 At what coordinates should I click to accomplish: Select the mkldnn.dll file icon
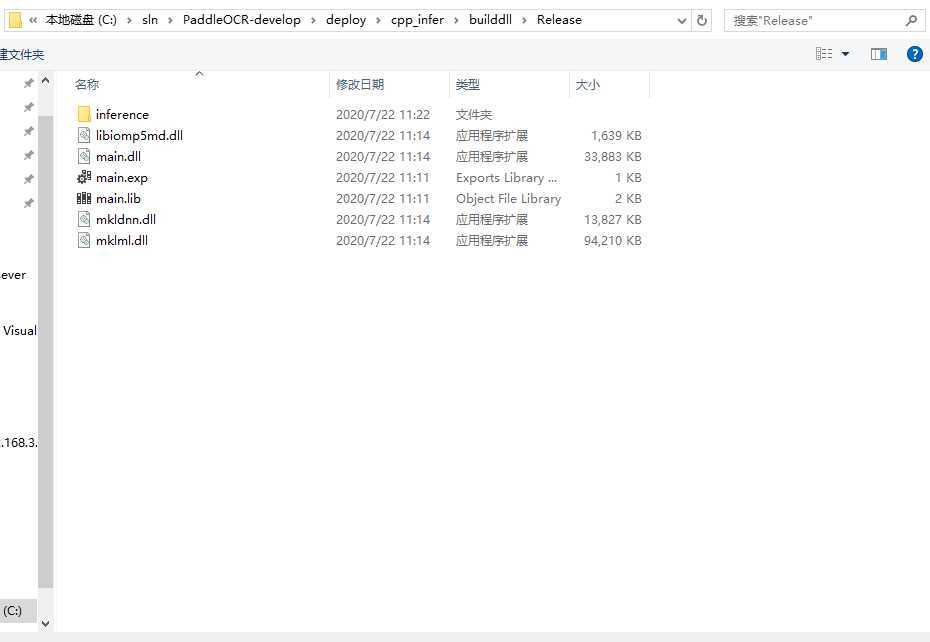pyautogui.click(x=84, y=220)
